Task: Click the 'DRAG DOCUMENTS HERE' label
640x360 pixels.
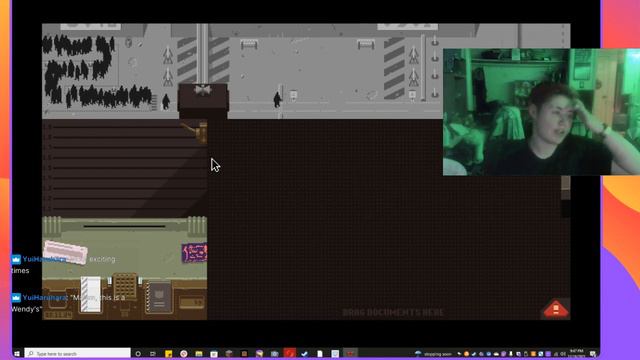Action: 393,313
